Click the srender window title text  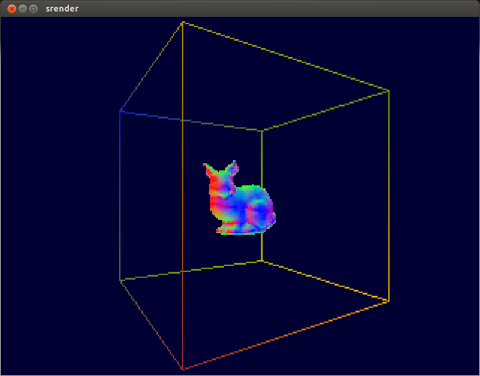click(x=62, y=9)
